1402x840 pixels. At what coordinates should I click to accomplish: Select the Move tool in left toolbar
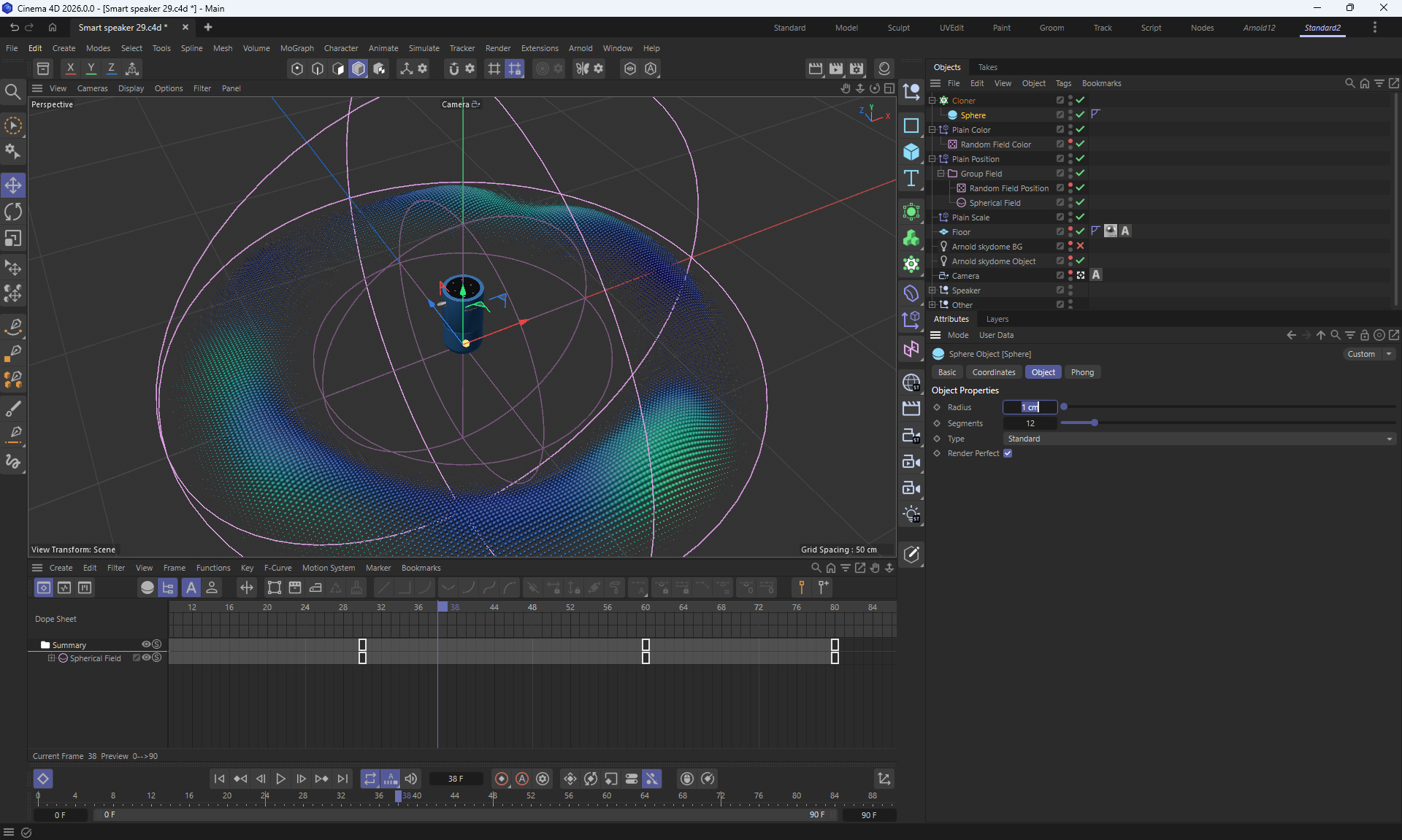click(x=13, y=185)
